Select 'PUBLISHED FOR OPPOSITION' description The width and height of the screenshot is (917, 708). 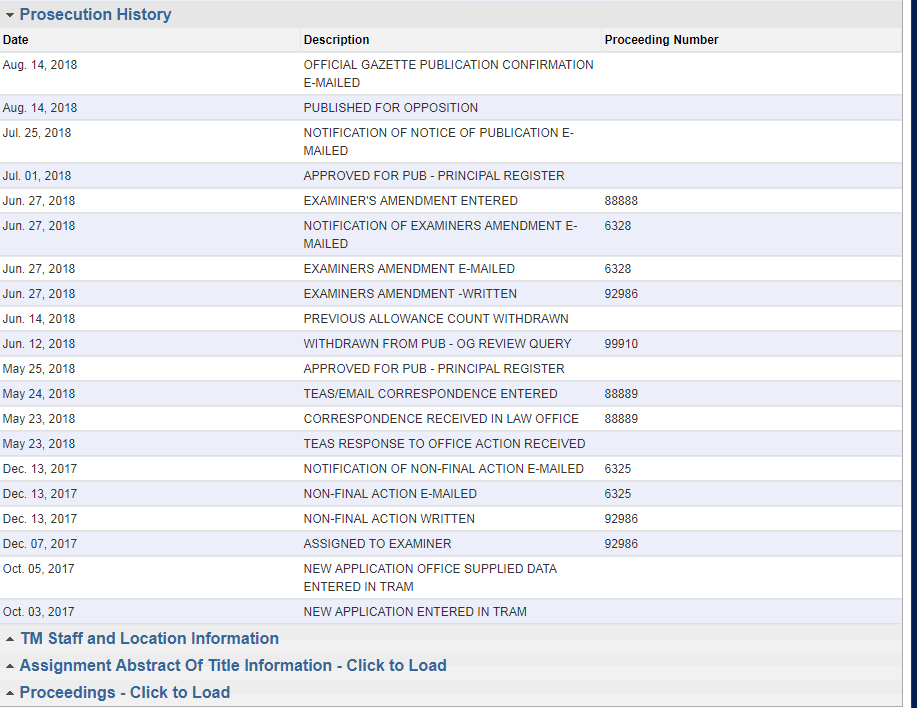click(x=391, y=108)
